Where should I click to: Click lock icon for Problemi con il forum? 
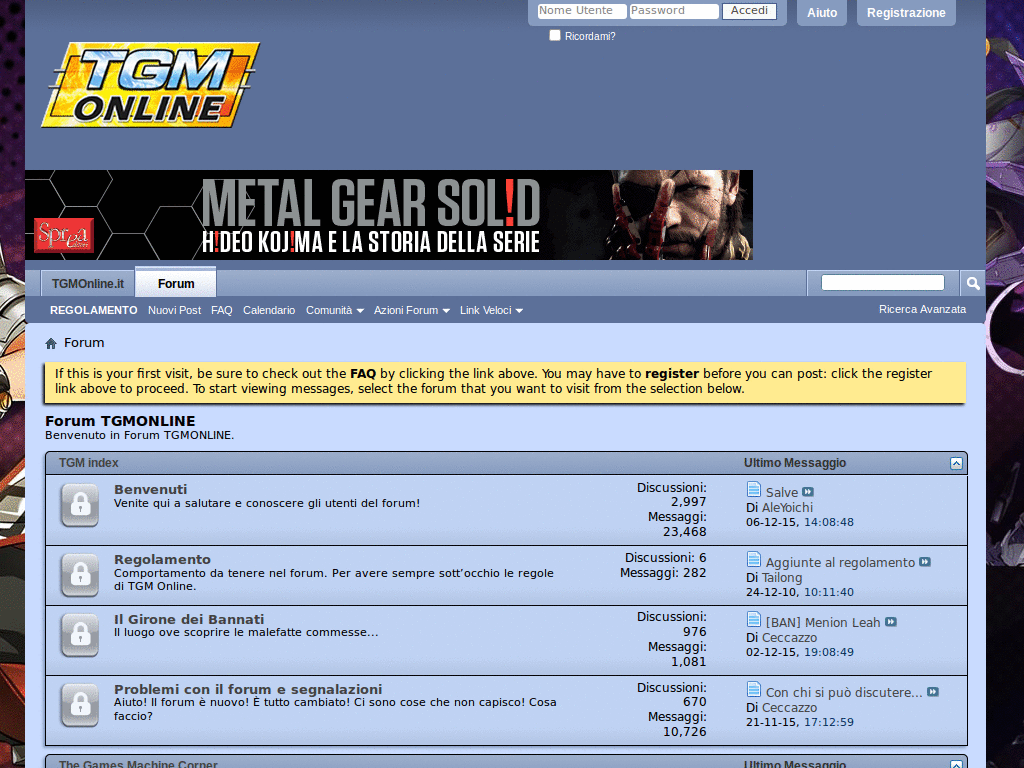click(80, 705)
